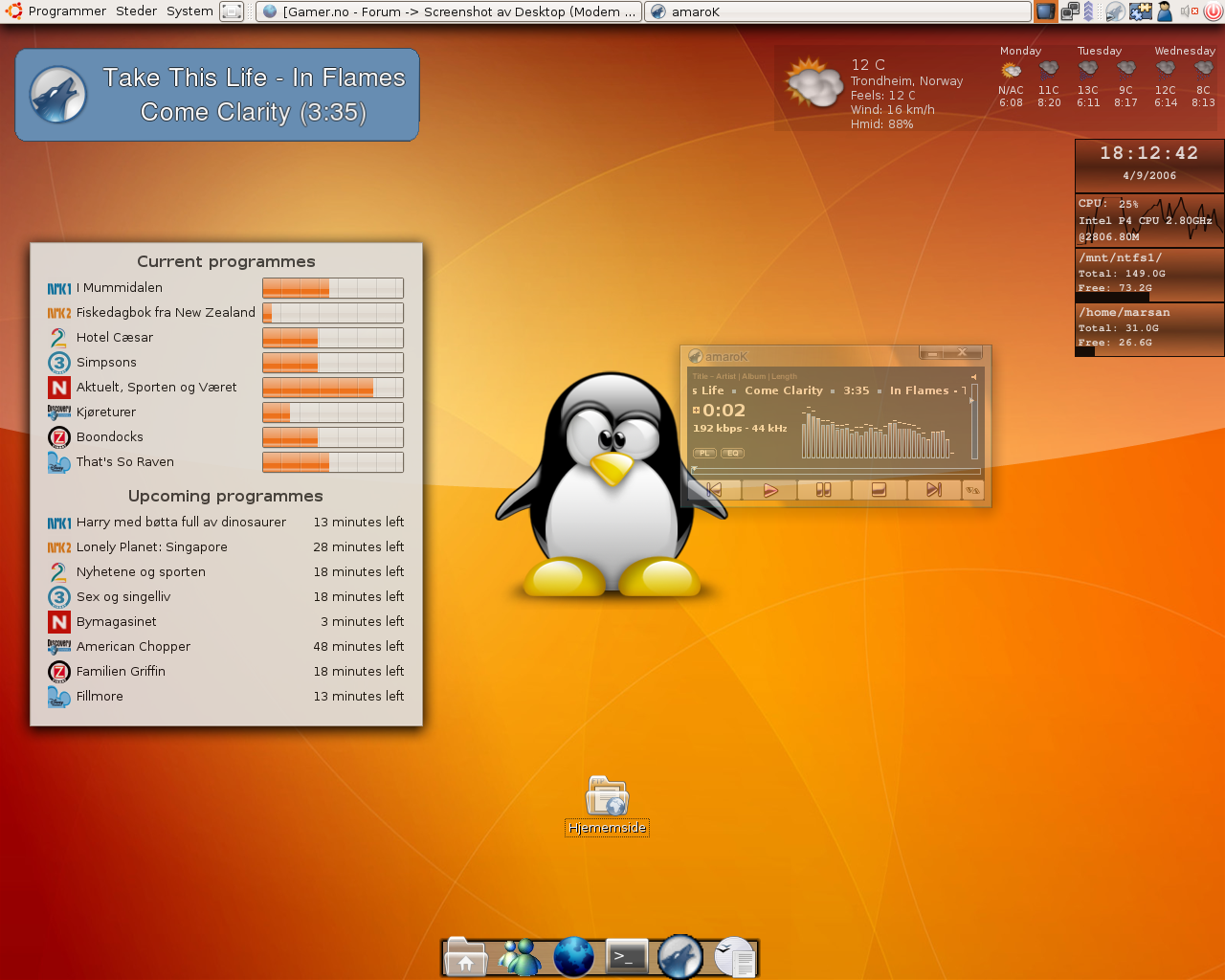Toggle the EQ equalizer button in amaroK
This screenshot has width=1225, height=980.
pyautogui.click(x=733, y=453)
